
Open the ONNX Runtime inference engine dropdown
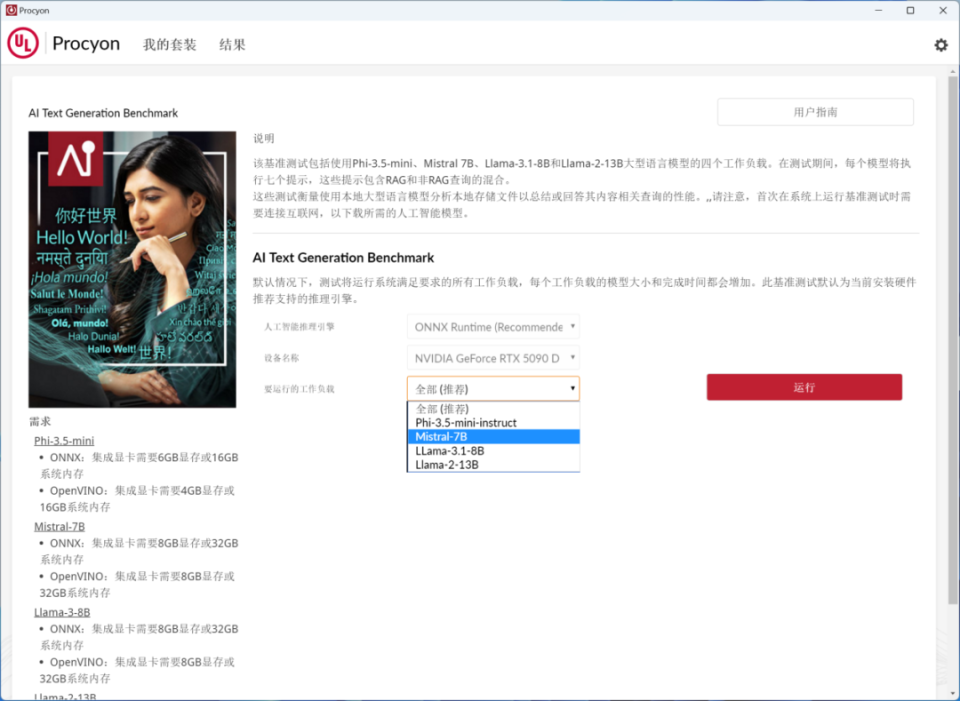click(x=493, y=327)
